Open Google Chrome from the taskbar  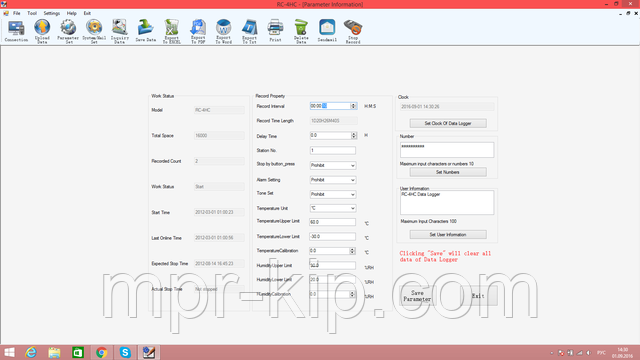[102, 352]
